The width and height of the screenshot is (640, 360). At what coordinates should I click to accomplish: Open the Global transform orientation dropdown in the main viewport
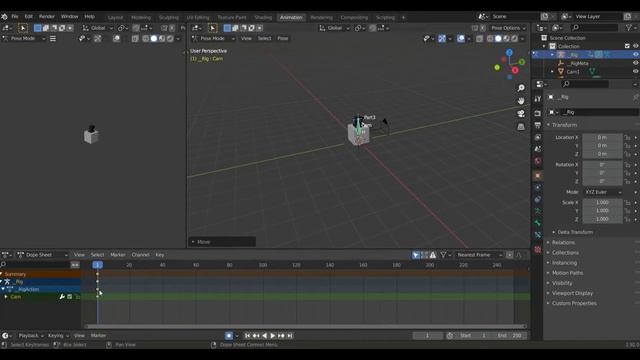click(334, 28)
